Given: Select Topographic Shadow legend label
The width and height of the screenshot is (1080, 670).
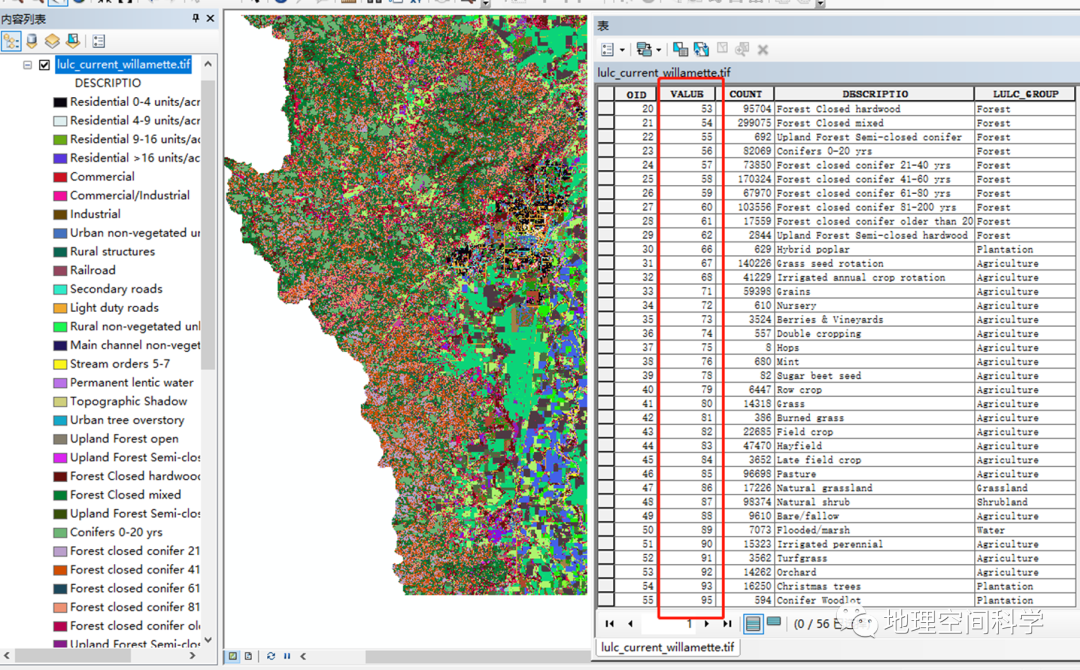Looking at the screenshot, I should [128, 401].
